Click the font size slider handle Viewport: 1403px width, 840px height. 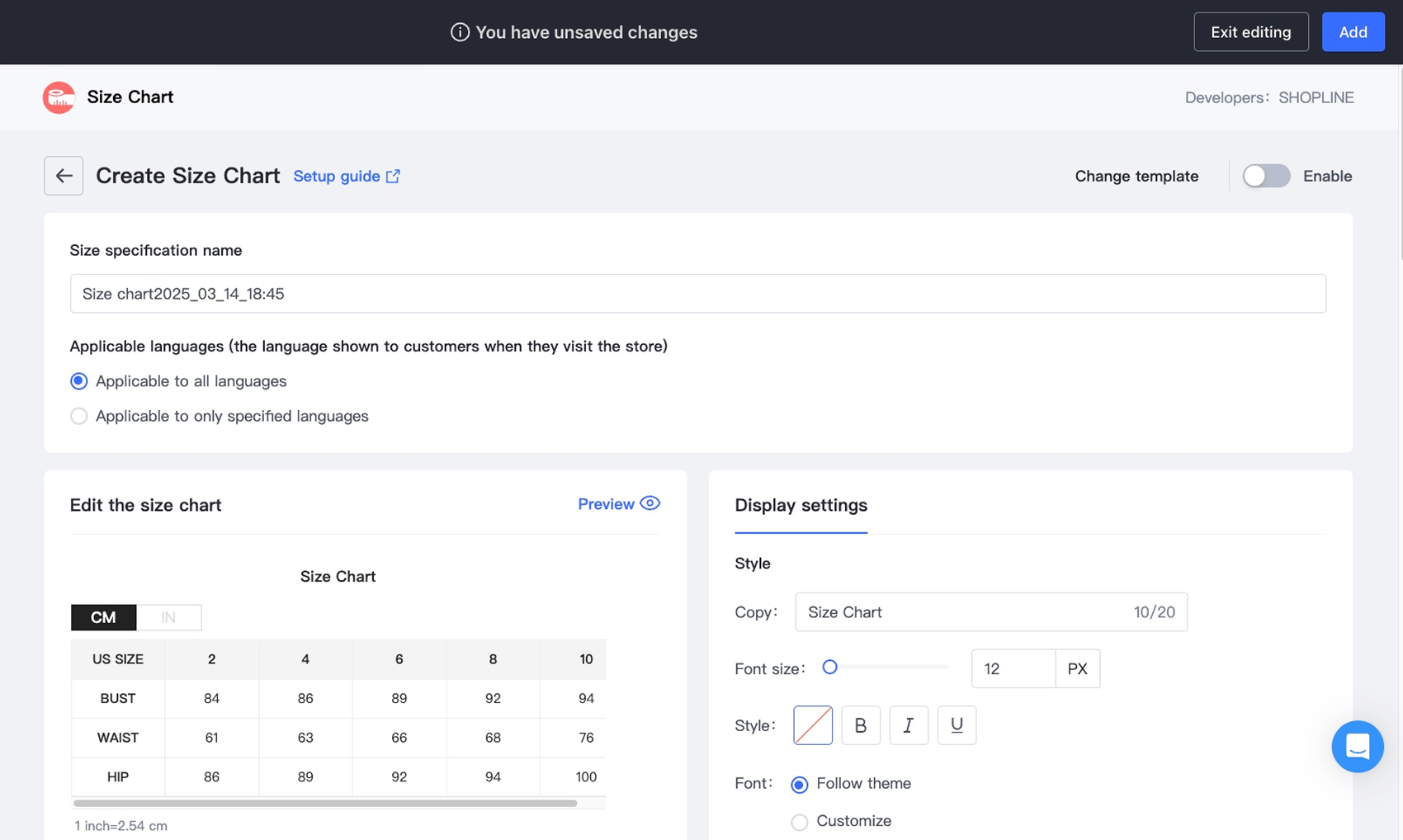(x=830, y=668)
